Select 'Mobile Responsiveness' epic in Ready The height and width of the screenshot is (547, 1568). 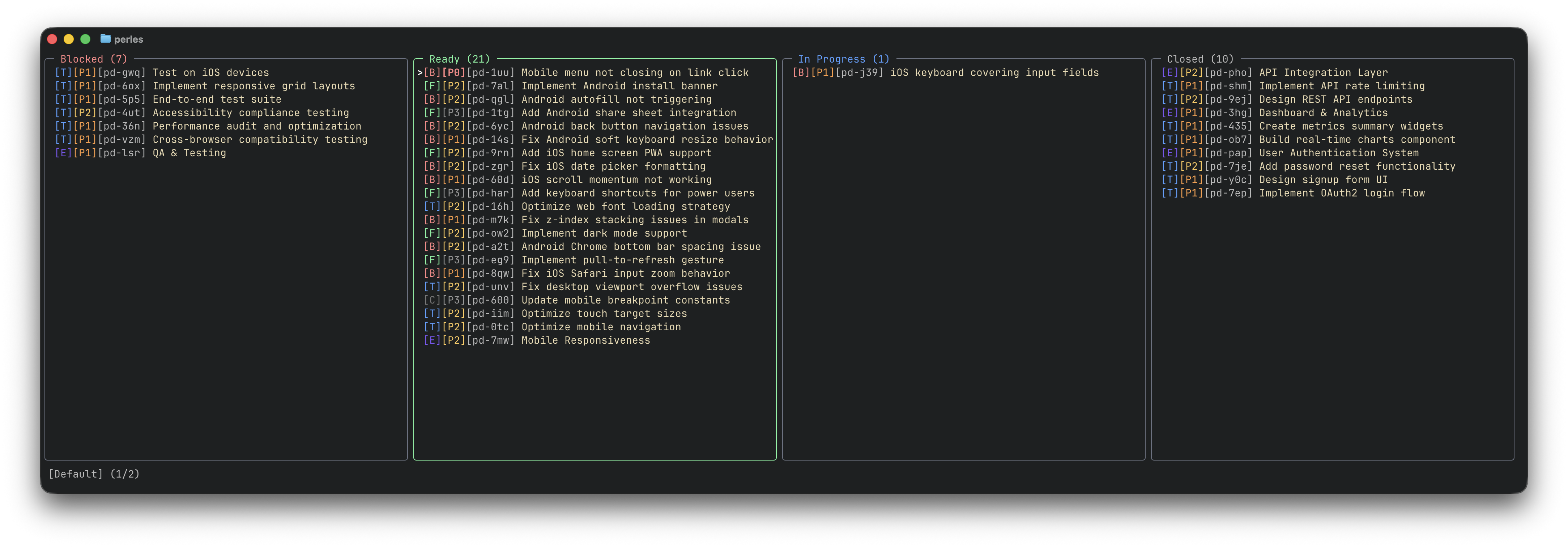585,340
